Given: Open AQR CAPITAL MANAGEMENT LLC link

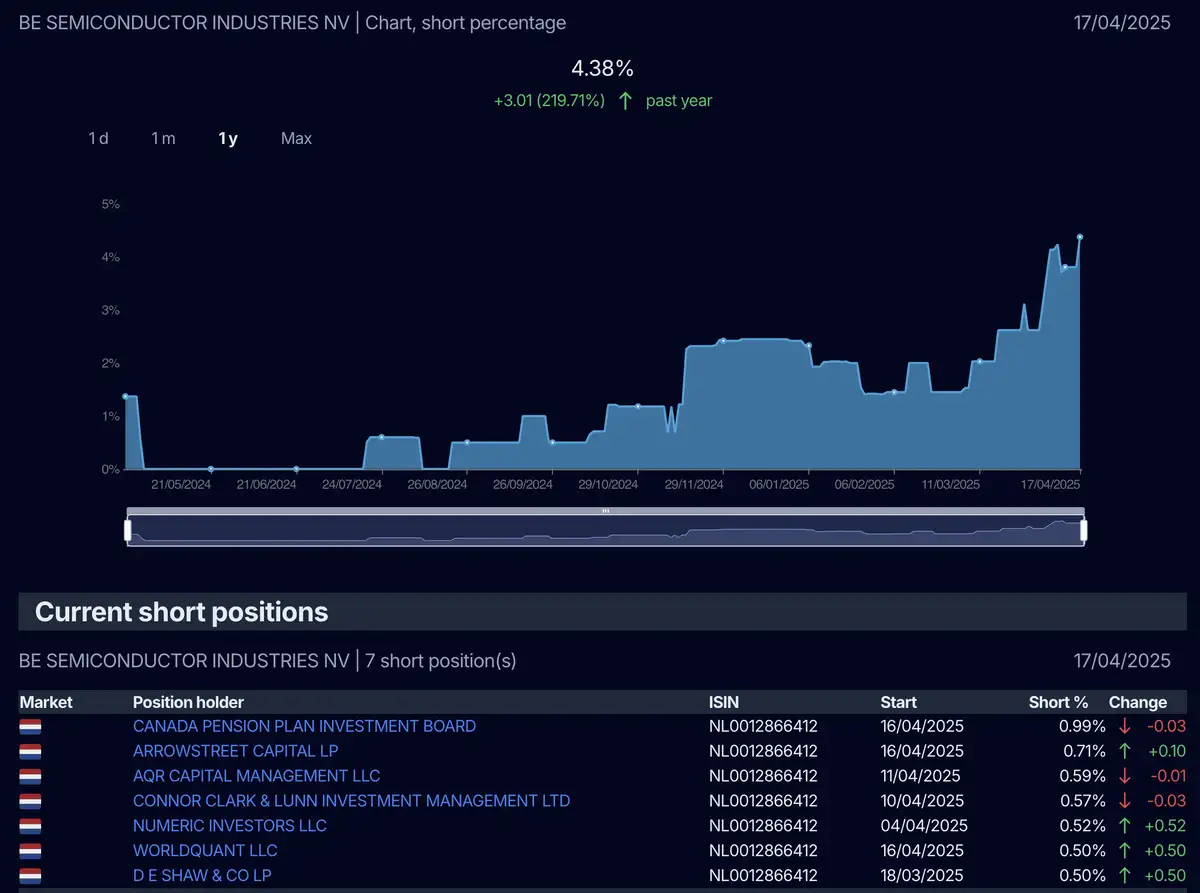Looking at the screenshot, I should [256, 776].
